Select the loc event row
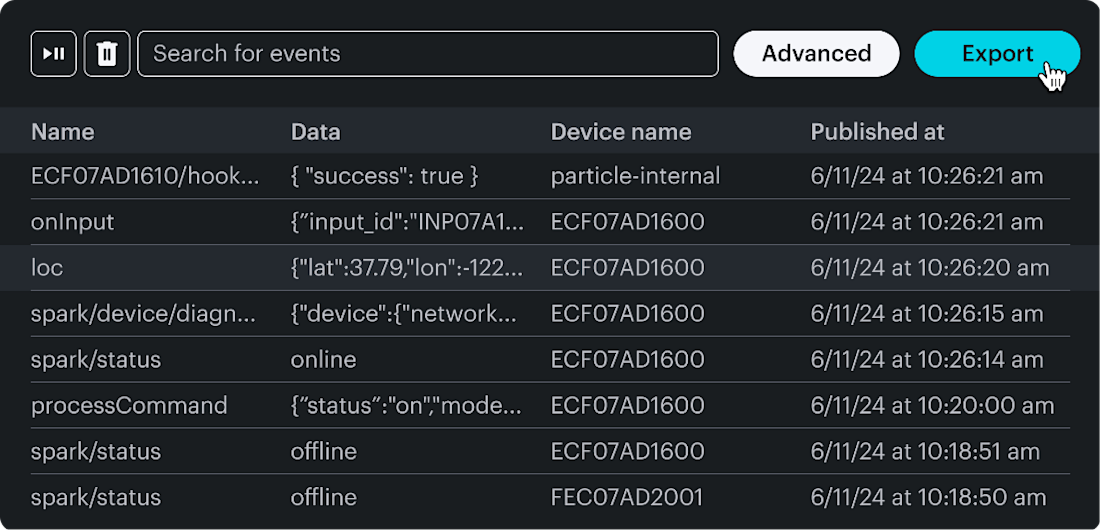This screenshot has width=1100, height=530. [x=47, y=268]
